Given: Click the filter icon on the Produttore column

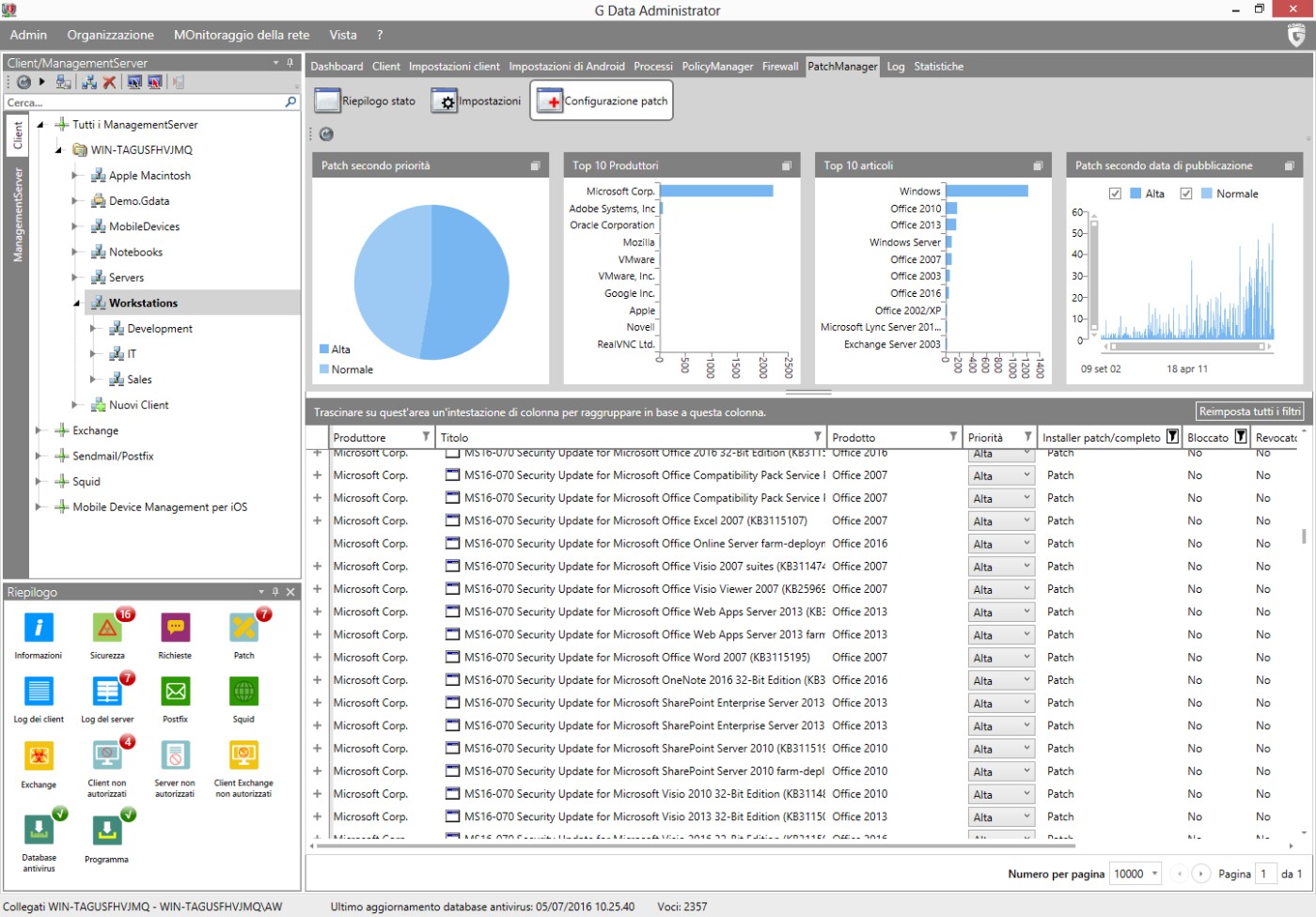Looking at the screenshot, I should [426, 437].
